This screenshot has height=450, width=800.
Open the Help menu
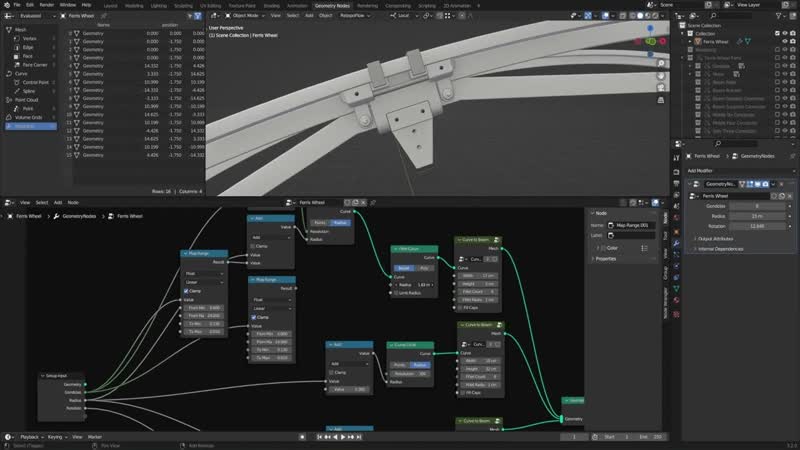point(86,5)
